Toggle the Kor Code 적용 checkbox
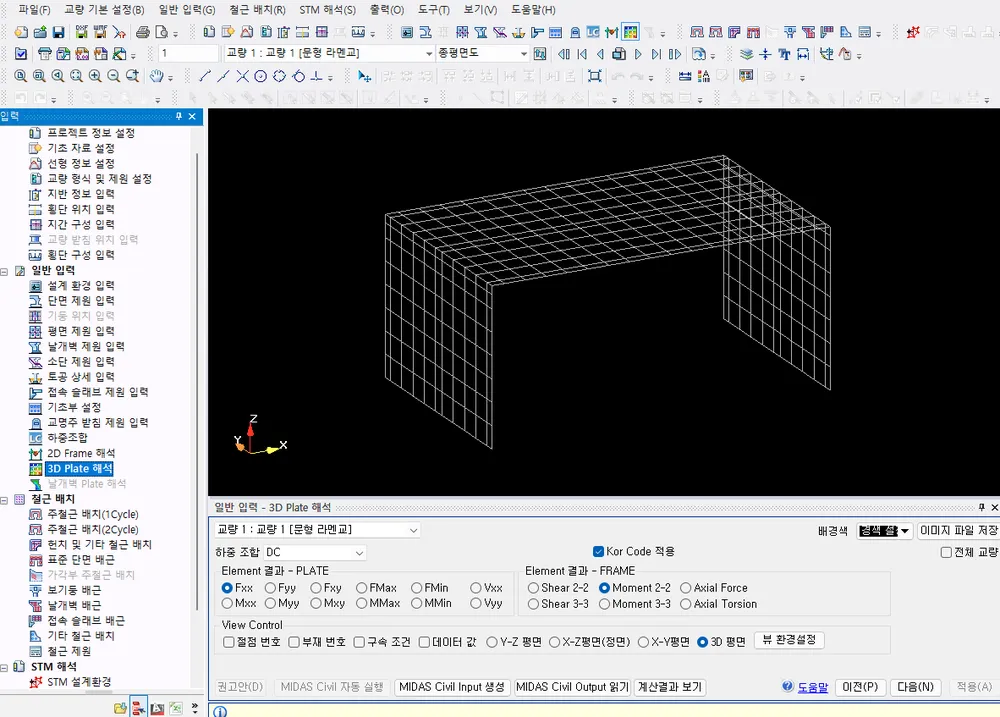Screen dimensions: 1000x717 click(598, 551)
